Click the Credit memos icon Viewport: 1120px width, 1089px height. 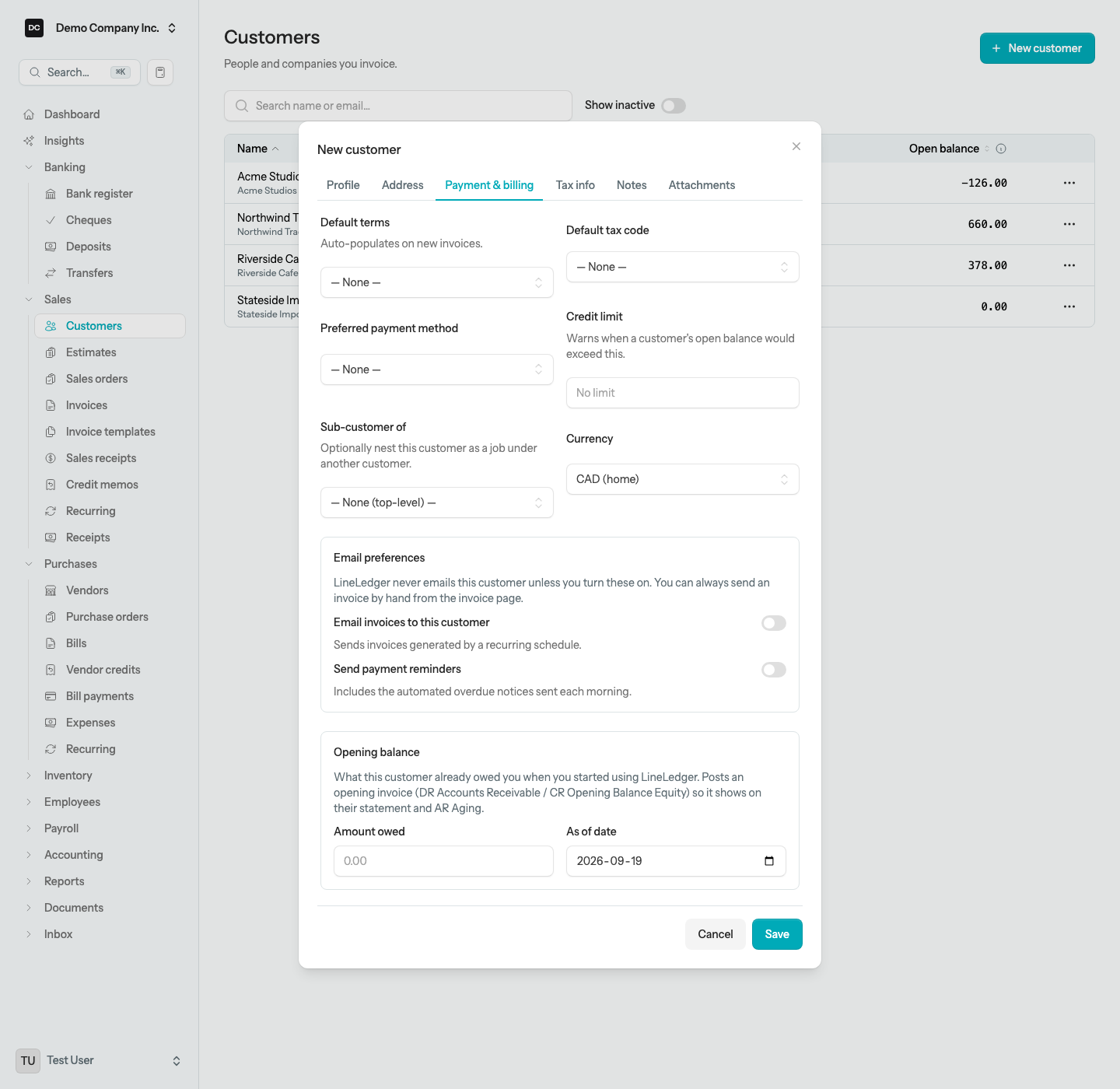(x=51, y=485)
